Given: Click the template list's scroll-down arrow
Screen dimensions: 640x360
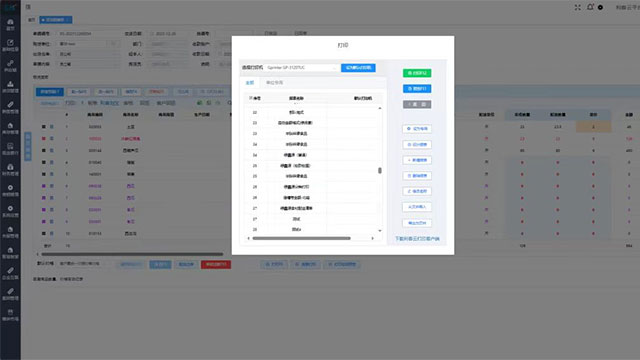Looking at the screenshot, I should click(380, 231).
